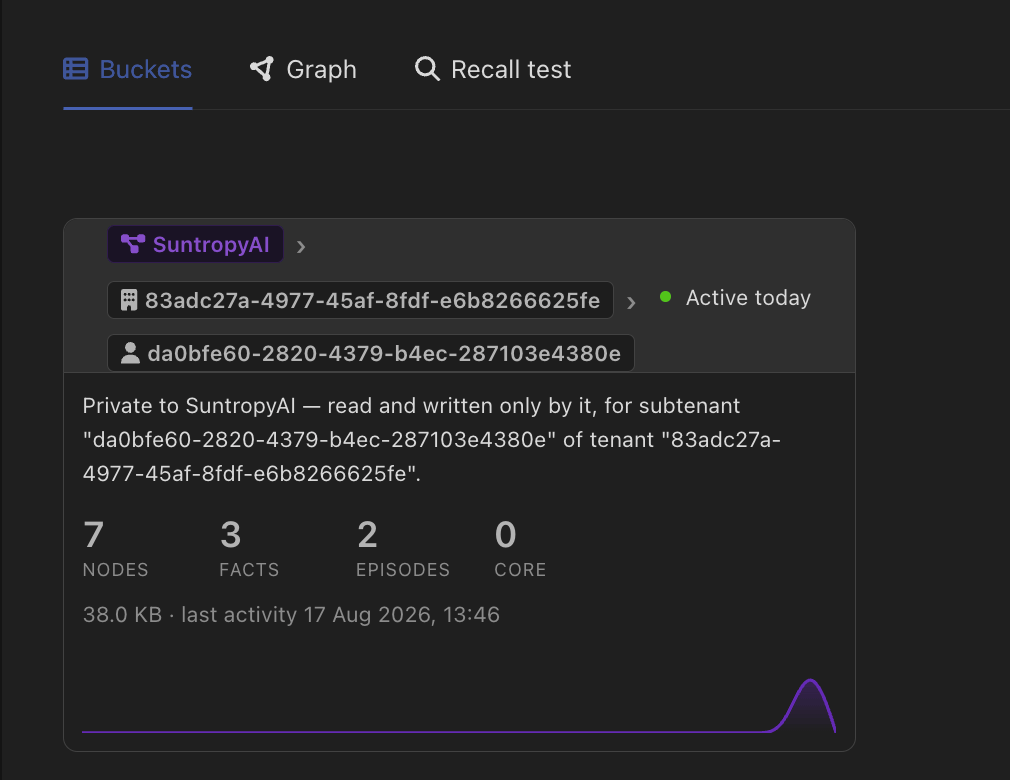
Task: Click the Buckets table icon
Action: 75,69
